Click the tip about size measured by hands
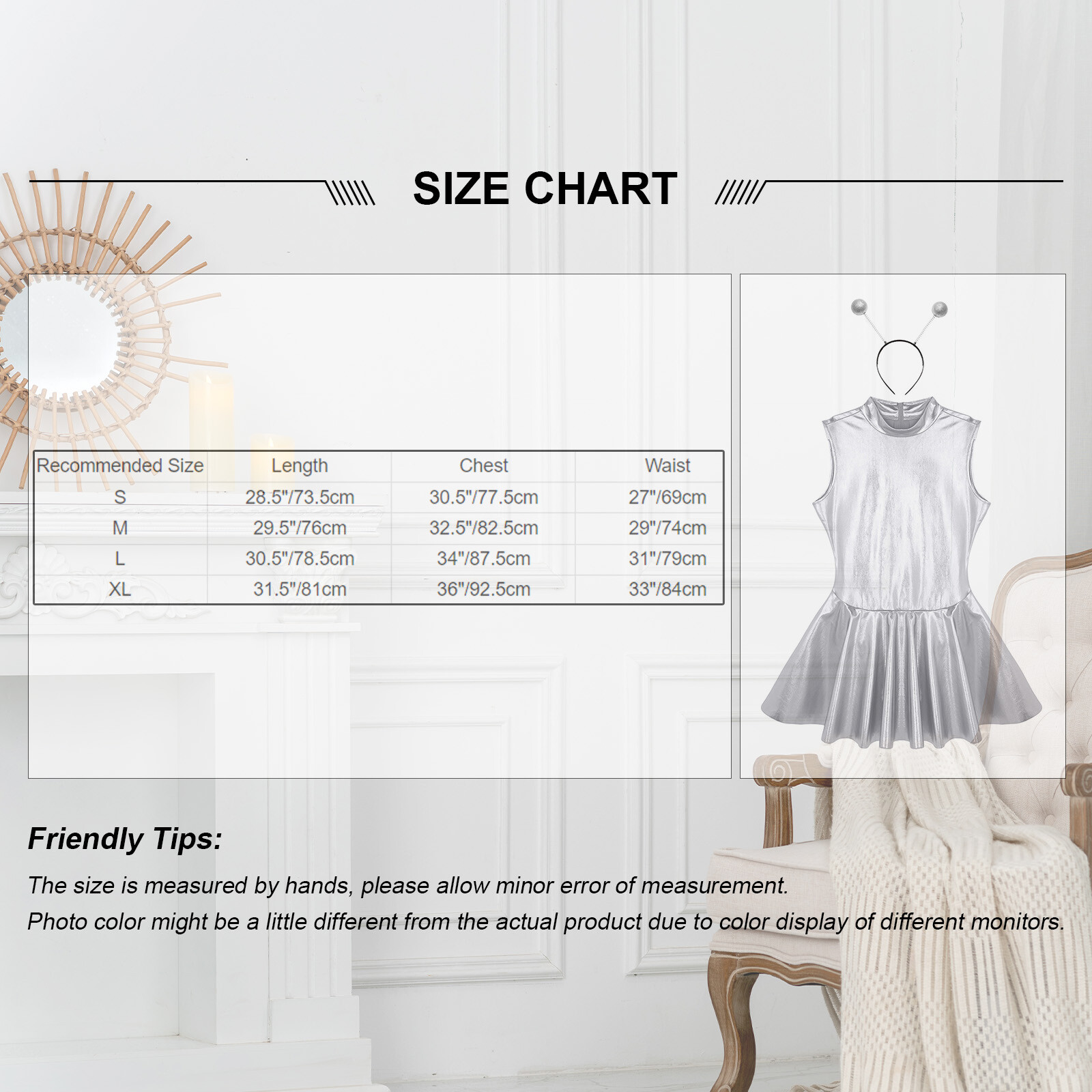 coord(408,885)
